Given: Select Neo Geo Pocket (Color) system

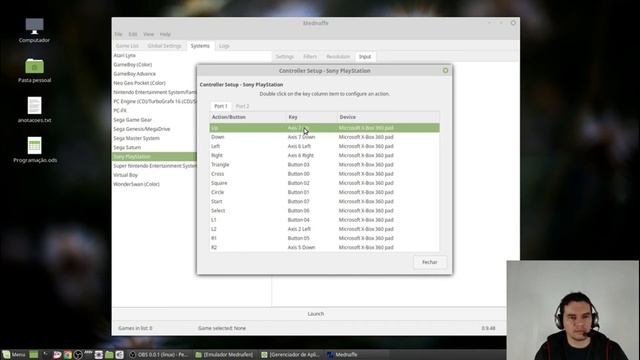Looking at the screenshot, I should 140,83.
